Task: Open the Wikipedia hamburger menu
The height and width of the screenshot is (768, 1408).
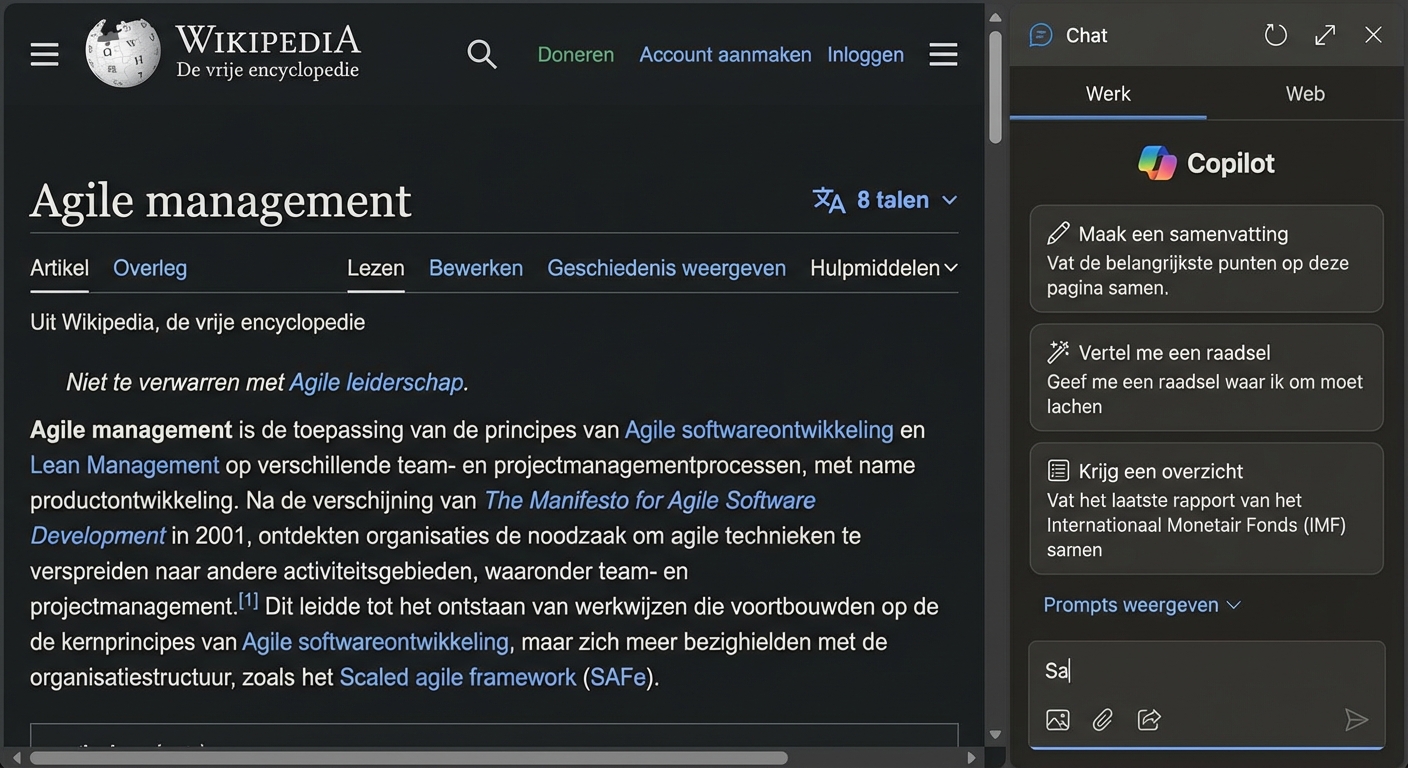Action: pyautogui.click(x=44, y=54)
